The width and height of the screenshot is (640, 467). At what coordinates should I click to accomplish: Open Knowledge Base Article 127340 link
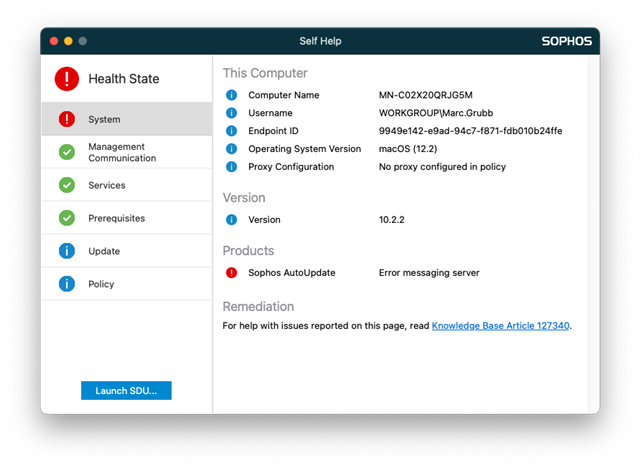pyautogui.click(x=500, y=325)
